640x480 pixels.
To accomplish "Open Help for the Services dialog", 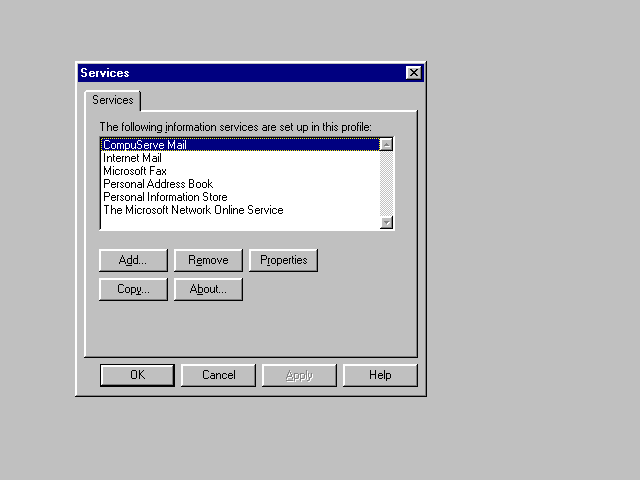I will point(379,375).
